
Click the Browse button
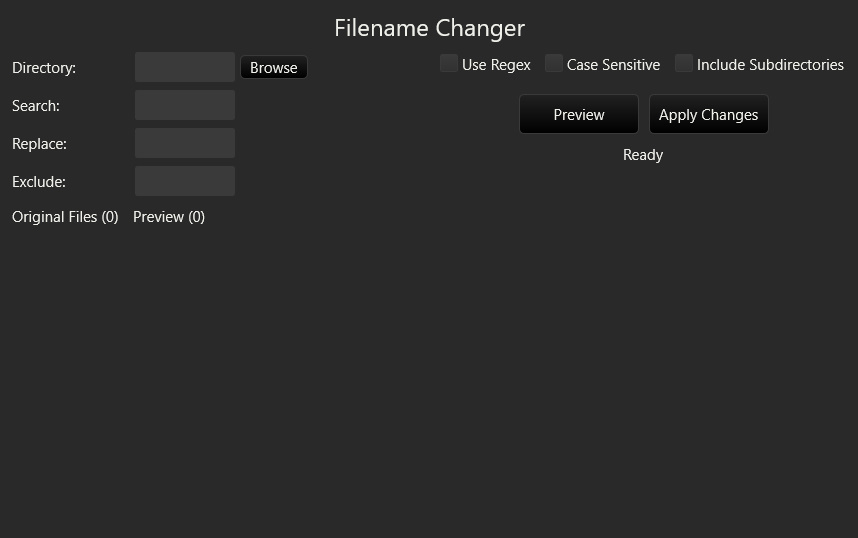click(273, 68)
